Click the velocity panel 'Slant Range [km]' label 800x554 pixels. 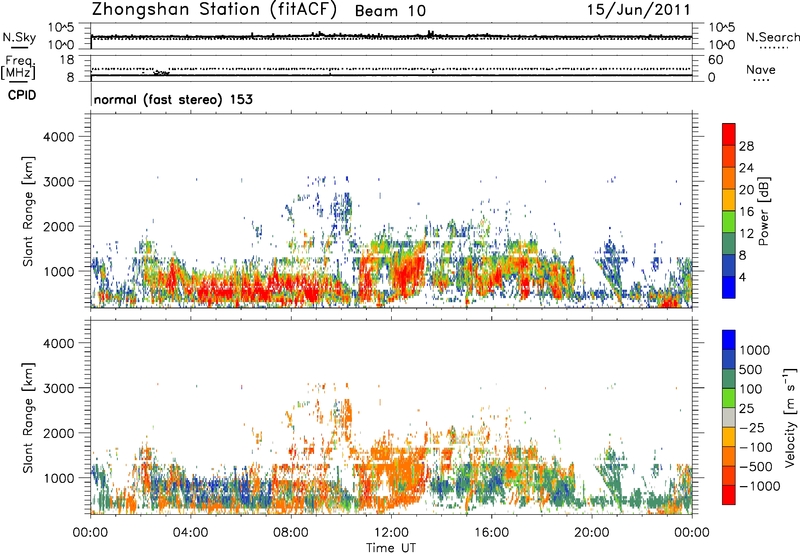coord(28,417)
